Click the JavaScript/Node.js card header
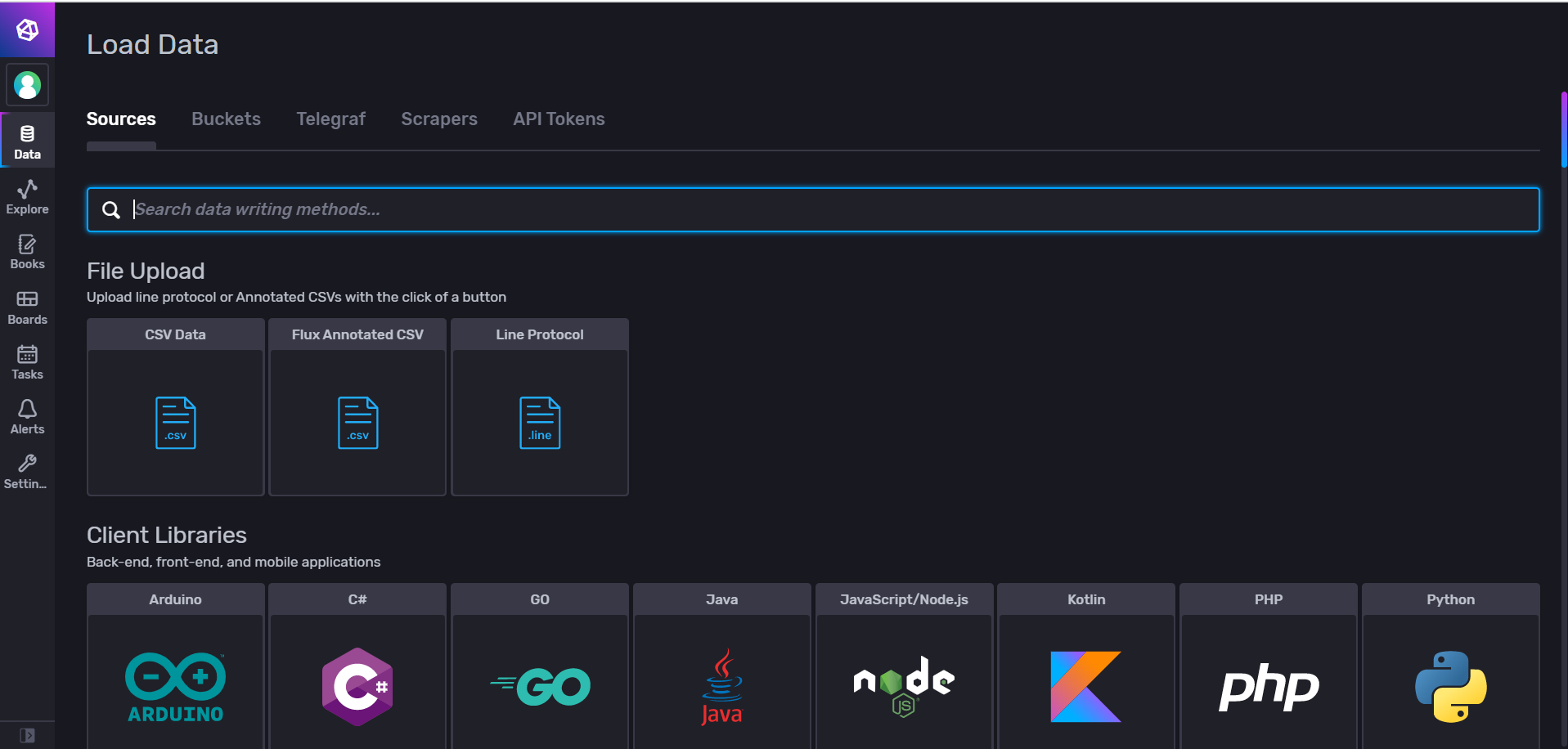 pyautogui.click(x=904, y=599)
